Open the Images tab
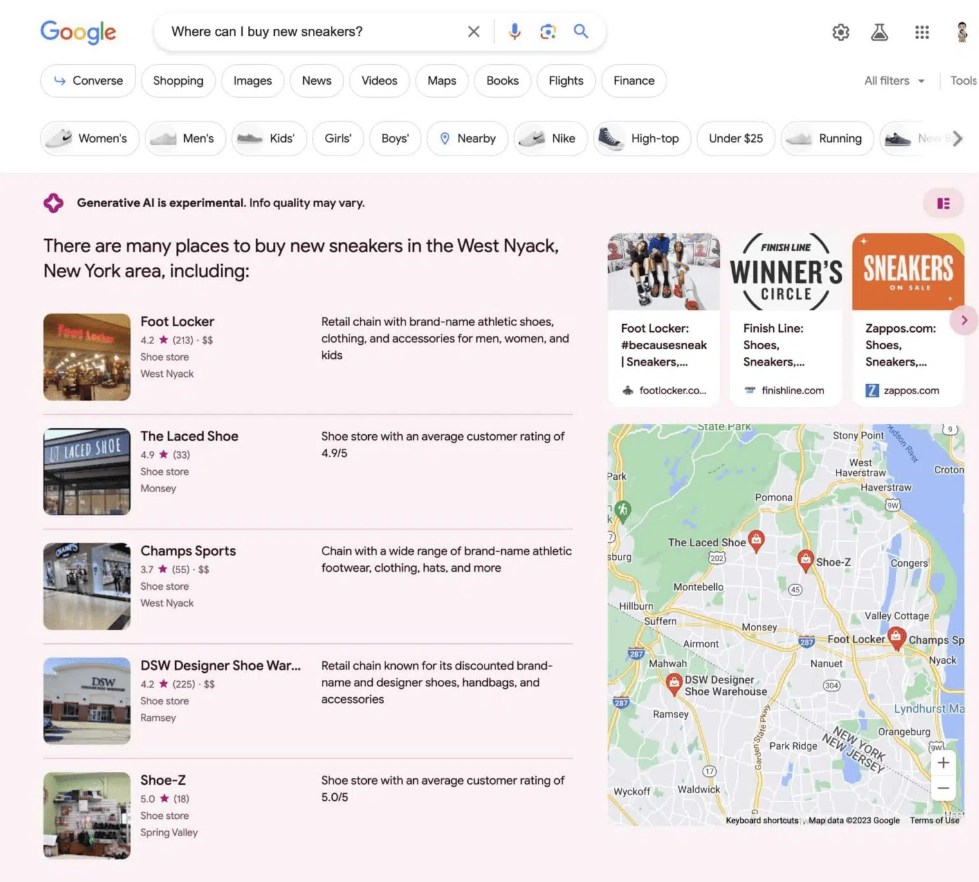The image size is (979, 882). pos(253,81)
